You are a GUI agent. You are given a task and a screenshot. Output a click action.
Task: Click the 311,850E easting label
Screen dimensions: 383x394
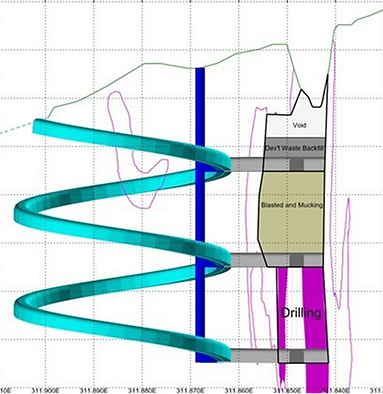coord(287,390)
